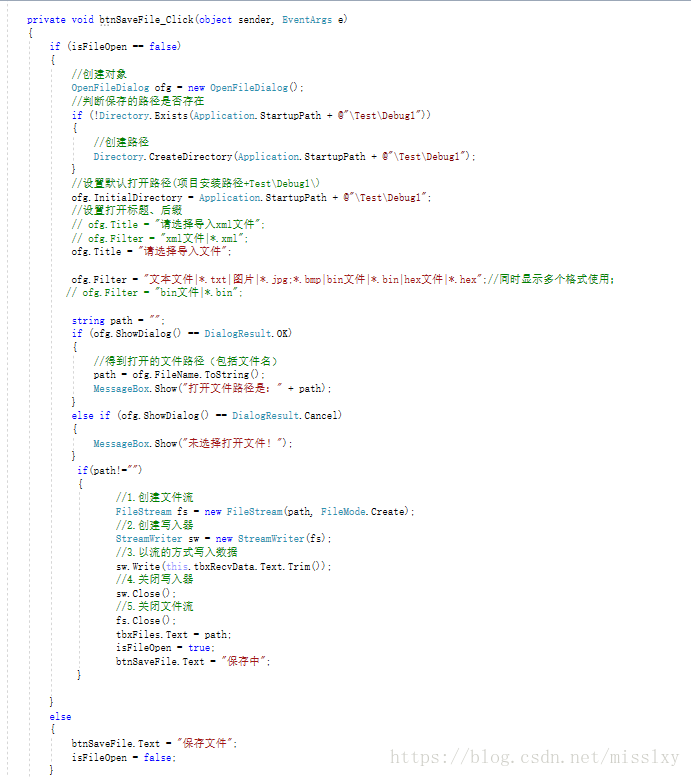
Task: Click the 'else if' DialogResult.Cancel line
Action: tap(207, 415)
